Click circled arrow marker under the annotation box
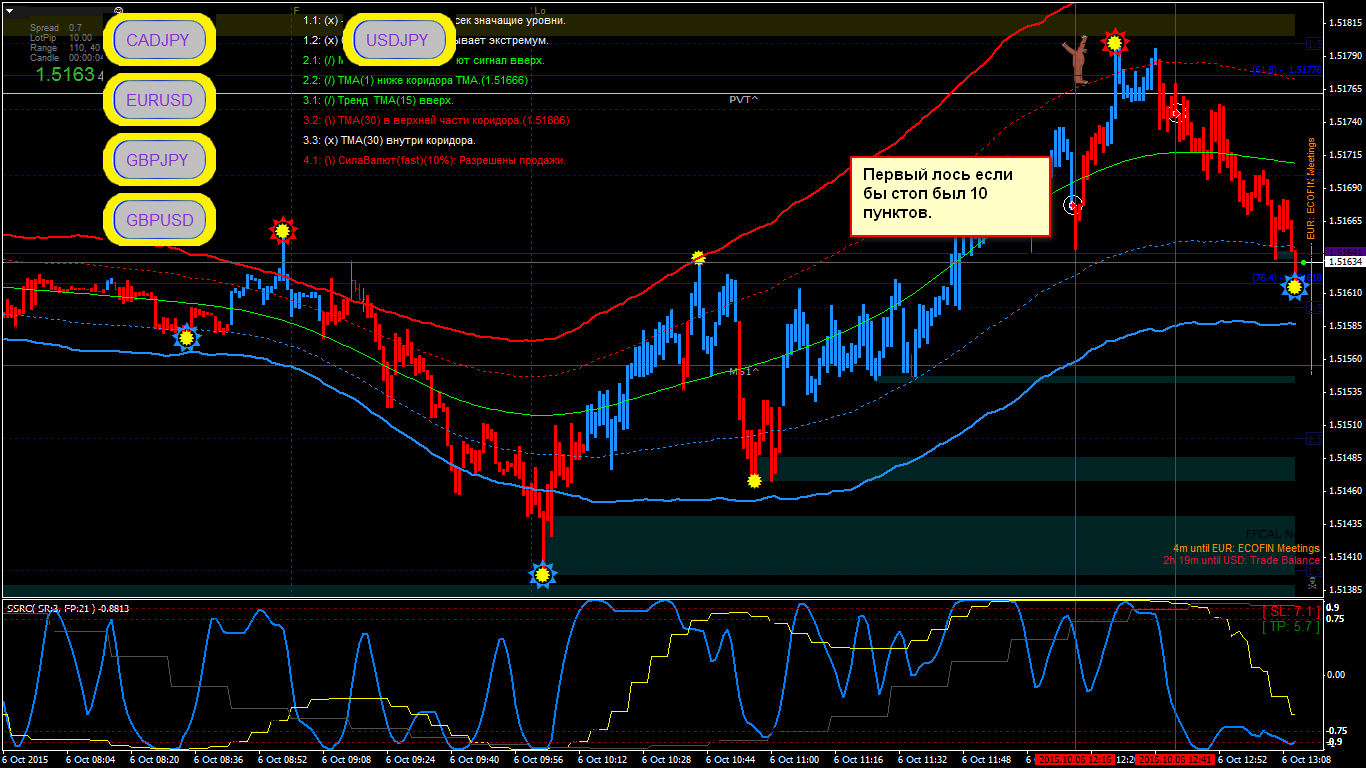Image resolution: width=1366 pixels, height=768 pixels. [x=1073, y=205]
